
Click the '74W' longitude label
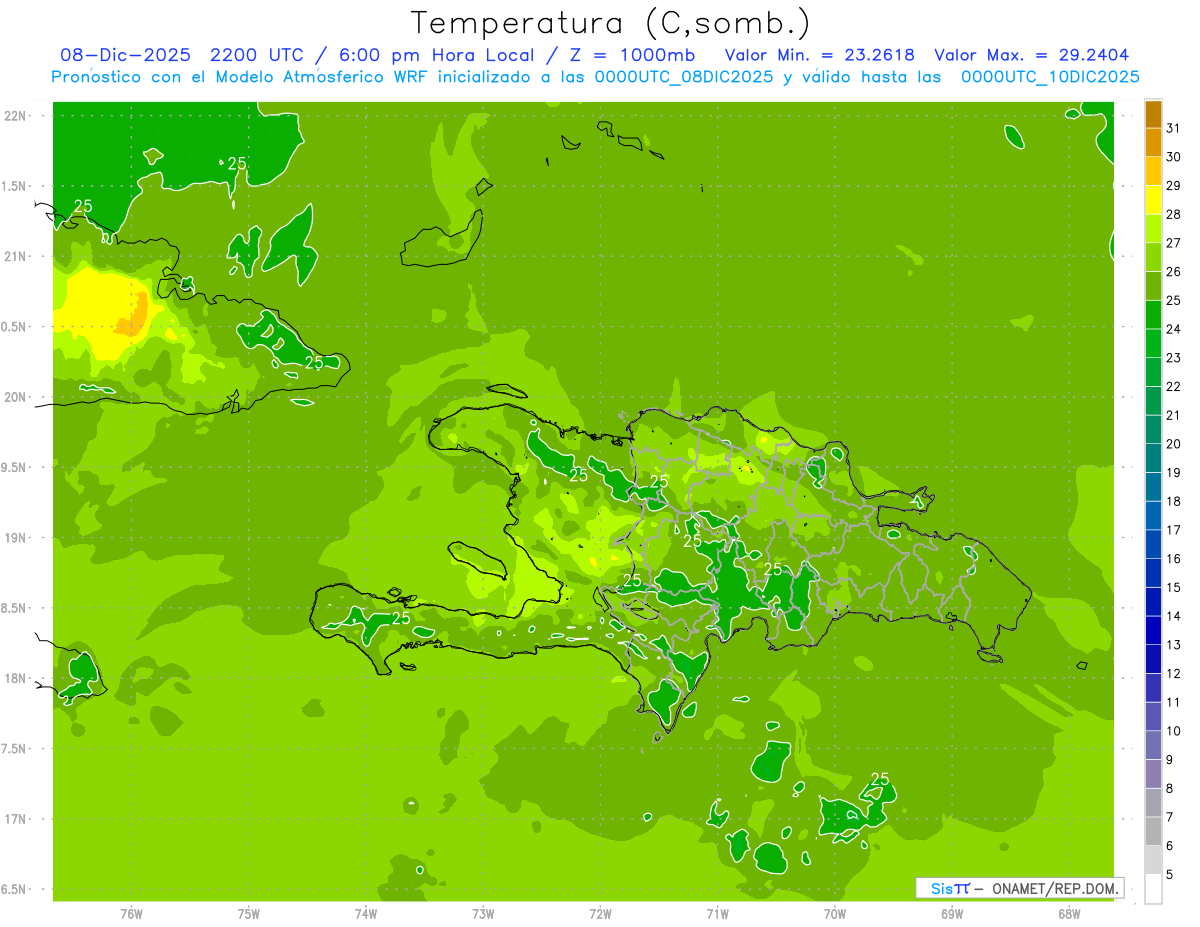[366, 913]
